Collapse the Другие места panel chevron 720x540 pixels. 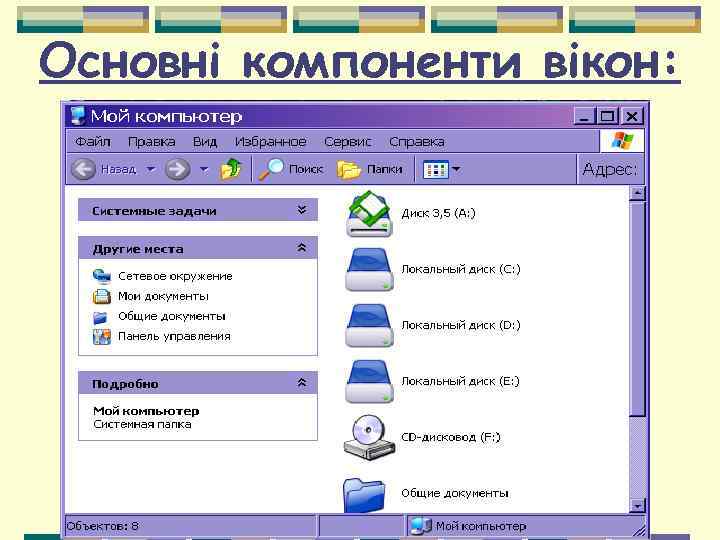(x=302, y=248)
